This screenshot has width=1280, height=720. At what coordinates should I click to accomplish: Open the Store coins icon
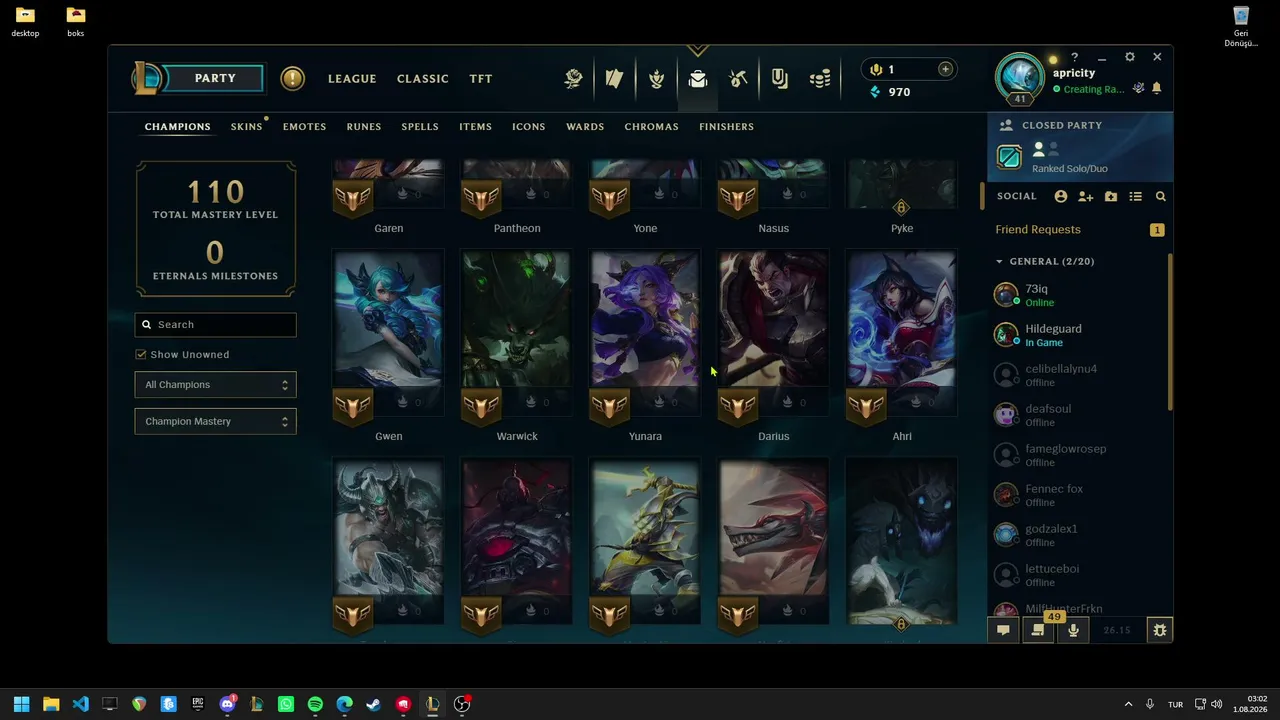pyautogui.click(x=820, y=79)
